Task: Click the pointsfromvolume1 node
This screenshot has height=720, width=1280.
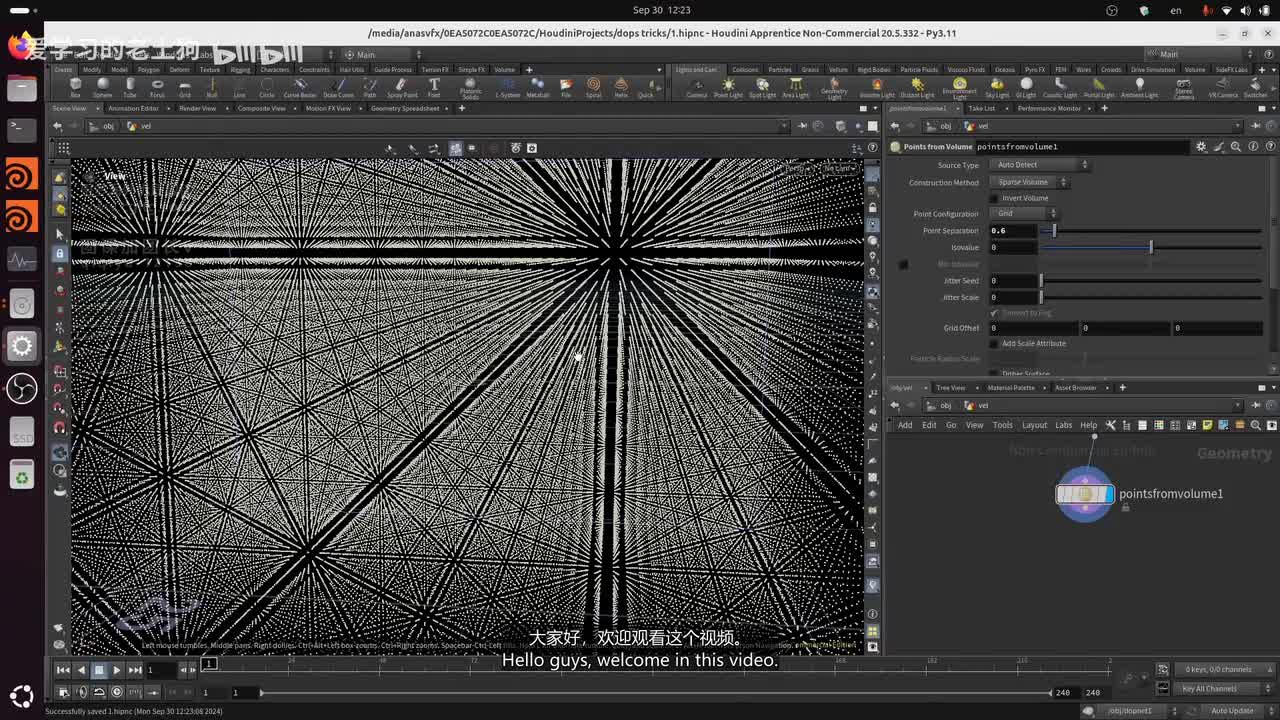Action: point(1085,494)
